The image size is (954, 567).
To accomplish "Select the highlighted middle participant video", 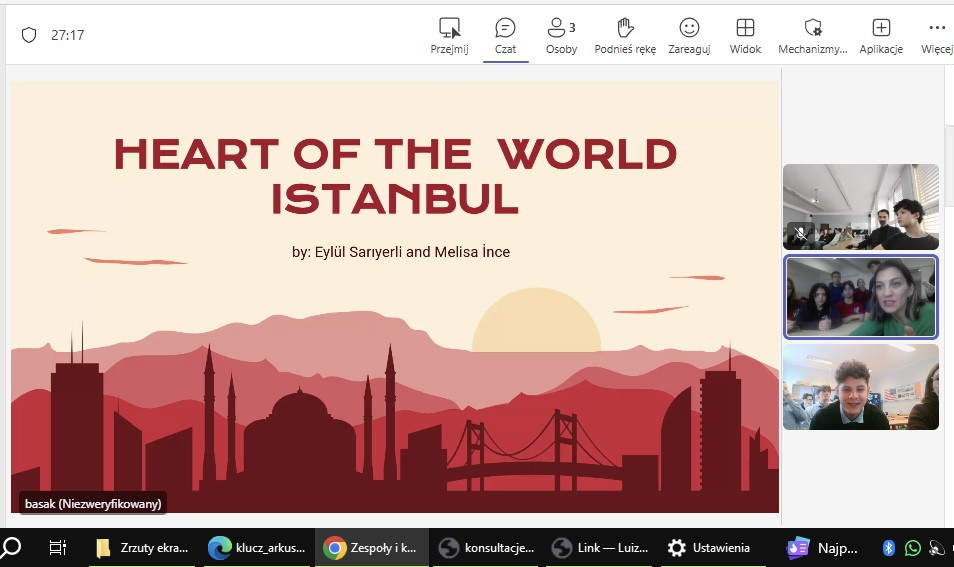I will click(x=860, y=297).
